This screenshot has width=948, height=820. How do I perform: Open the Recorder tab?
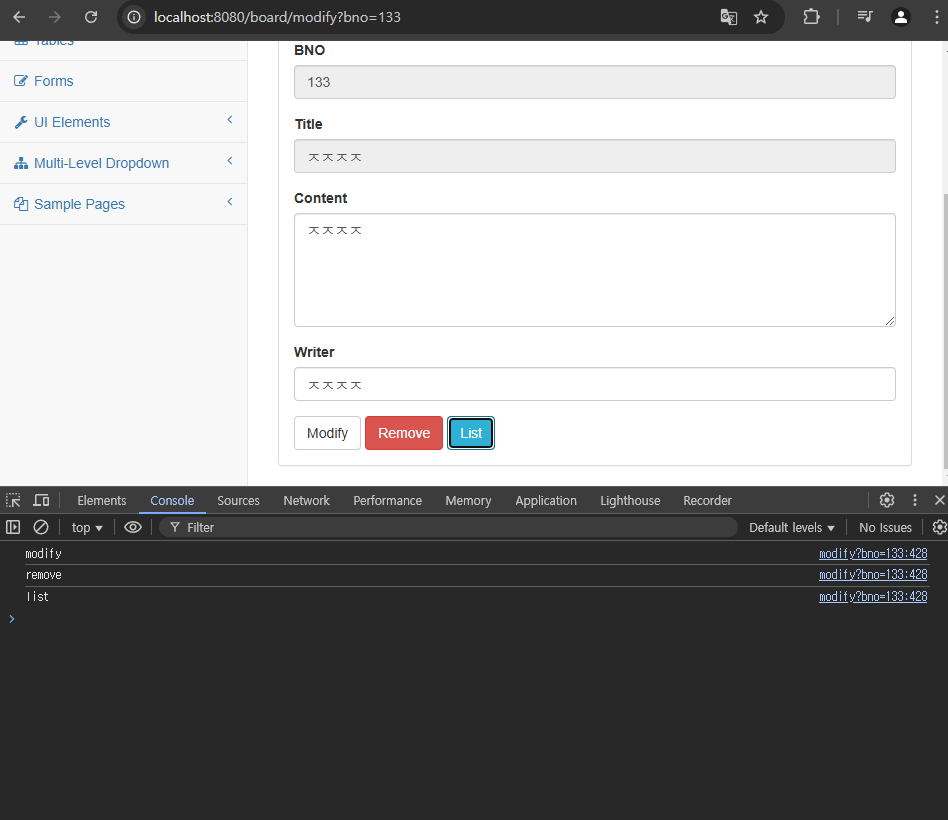[x=707, y=501]
